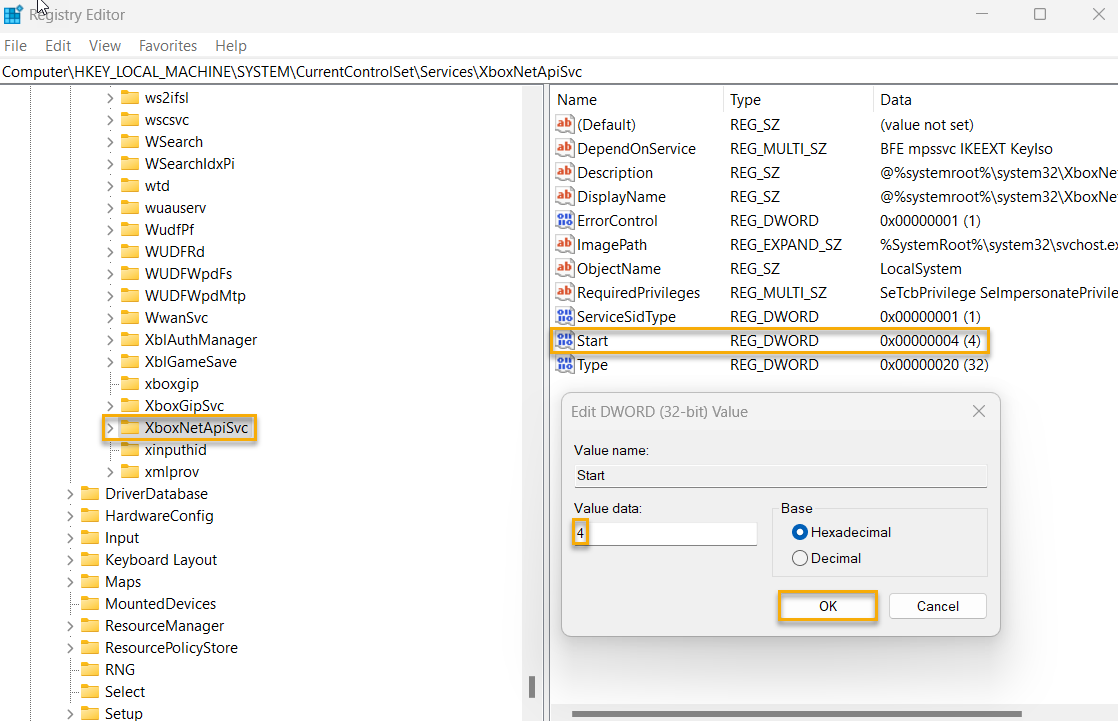Click the DWORD icon beside Start value
Image resolution: width=1118 pixels, height=721 pixels.
(566, 340)
